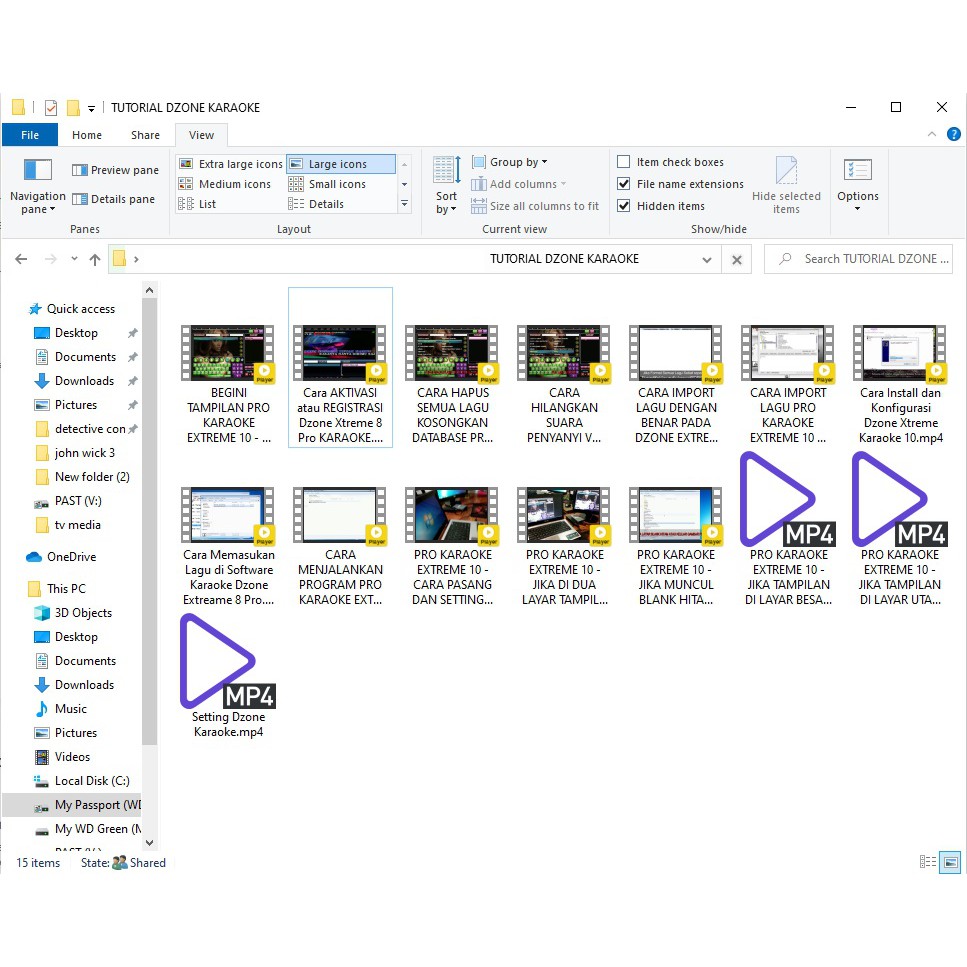This screenshot has width=967, height=967.
Task: Click the Up directory arrow
Action: (95, 259)
